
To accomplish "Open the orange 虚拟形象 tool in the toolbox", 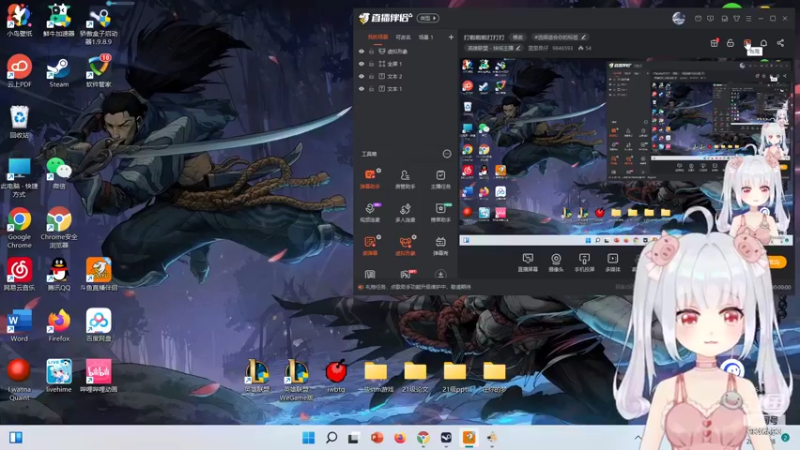I will (x=405, y=245).
